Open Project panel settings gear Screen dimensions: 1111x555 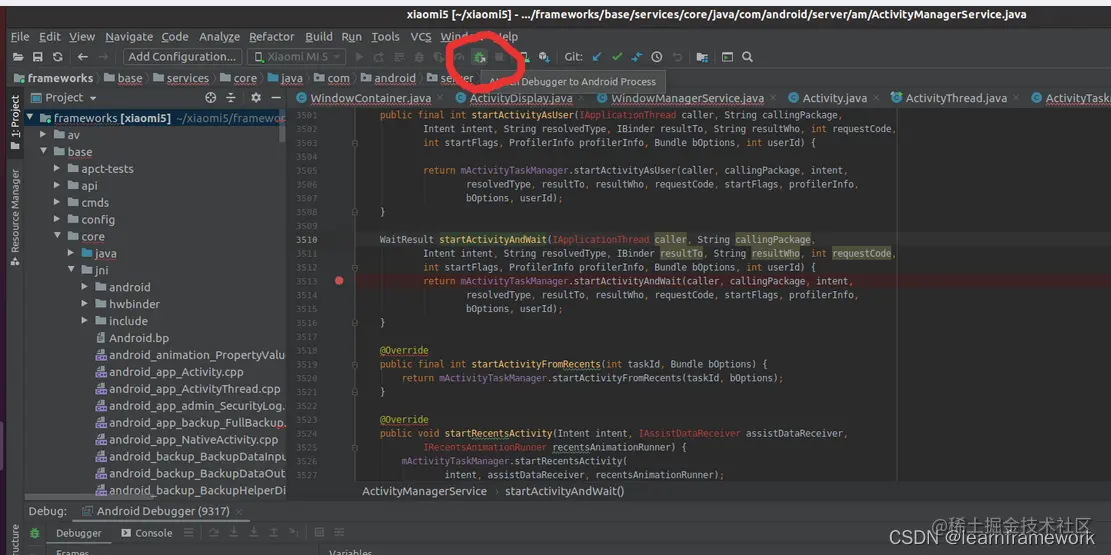(x=256, y=98)
